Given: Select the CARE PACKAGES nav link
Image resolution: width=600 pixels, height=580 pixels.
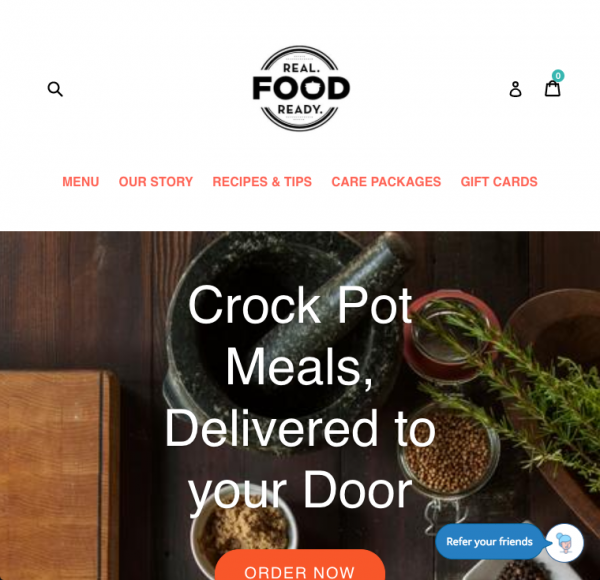Looking at the screenshot, I should click(386, 182).
